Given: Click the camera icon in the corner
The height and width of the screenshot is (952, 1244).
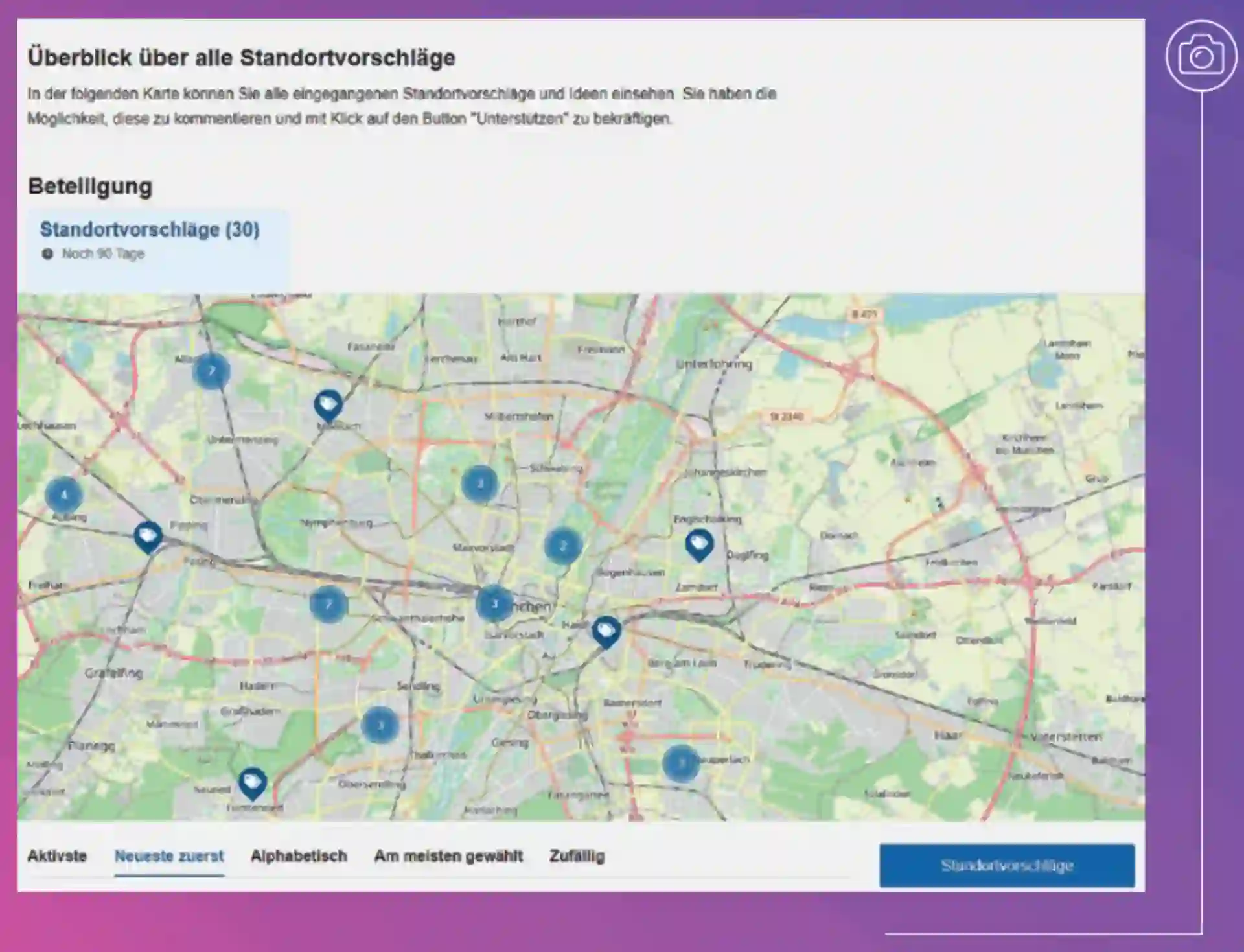Looking at the screenshot, I should click(1201, 56).
